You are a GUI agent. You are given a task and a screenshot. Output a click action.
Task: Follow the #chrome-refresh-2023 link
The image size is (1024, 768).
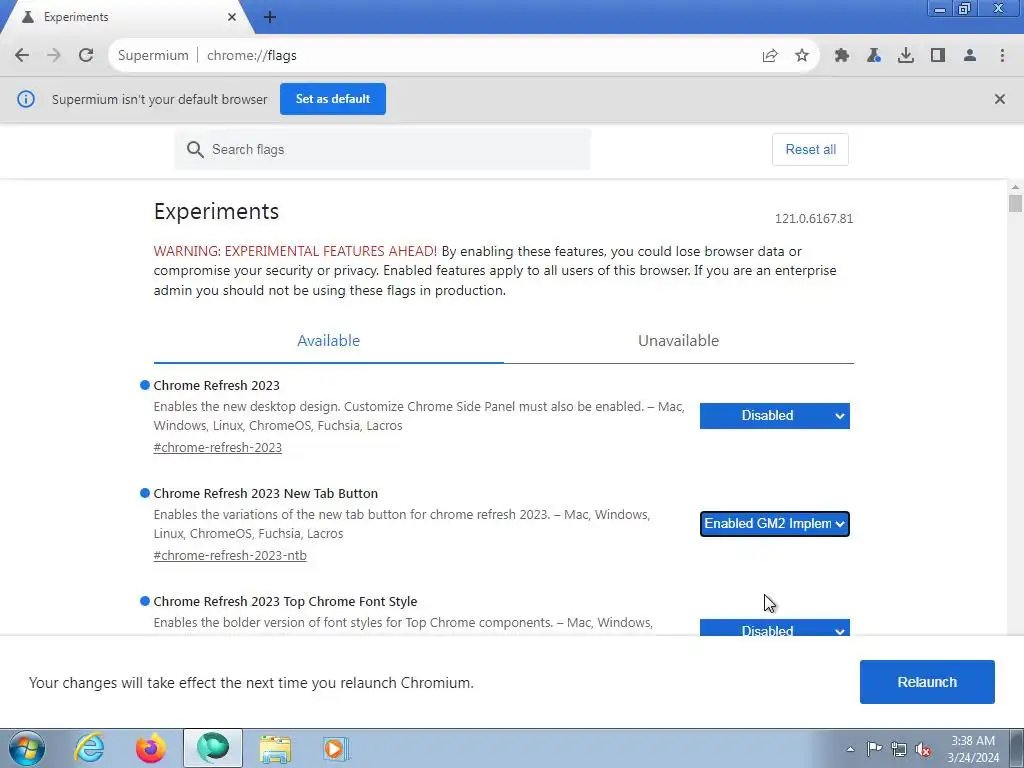[x=217, y=447]
